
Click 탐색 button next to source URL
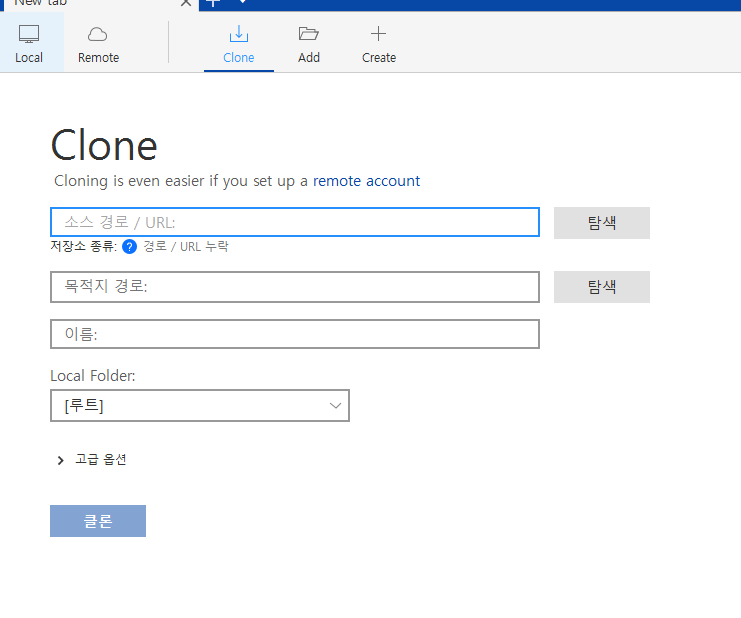(x=602, y=223)
